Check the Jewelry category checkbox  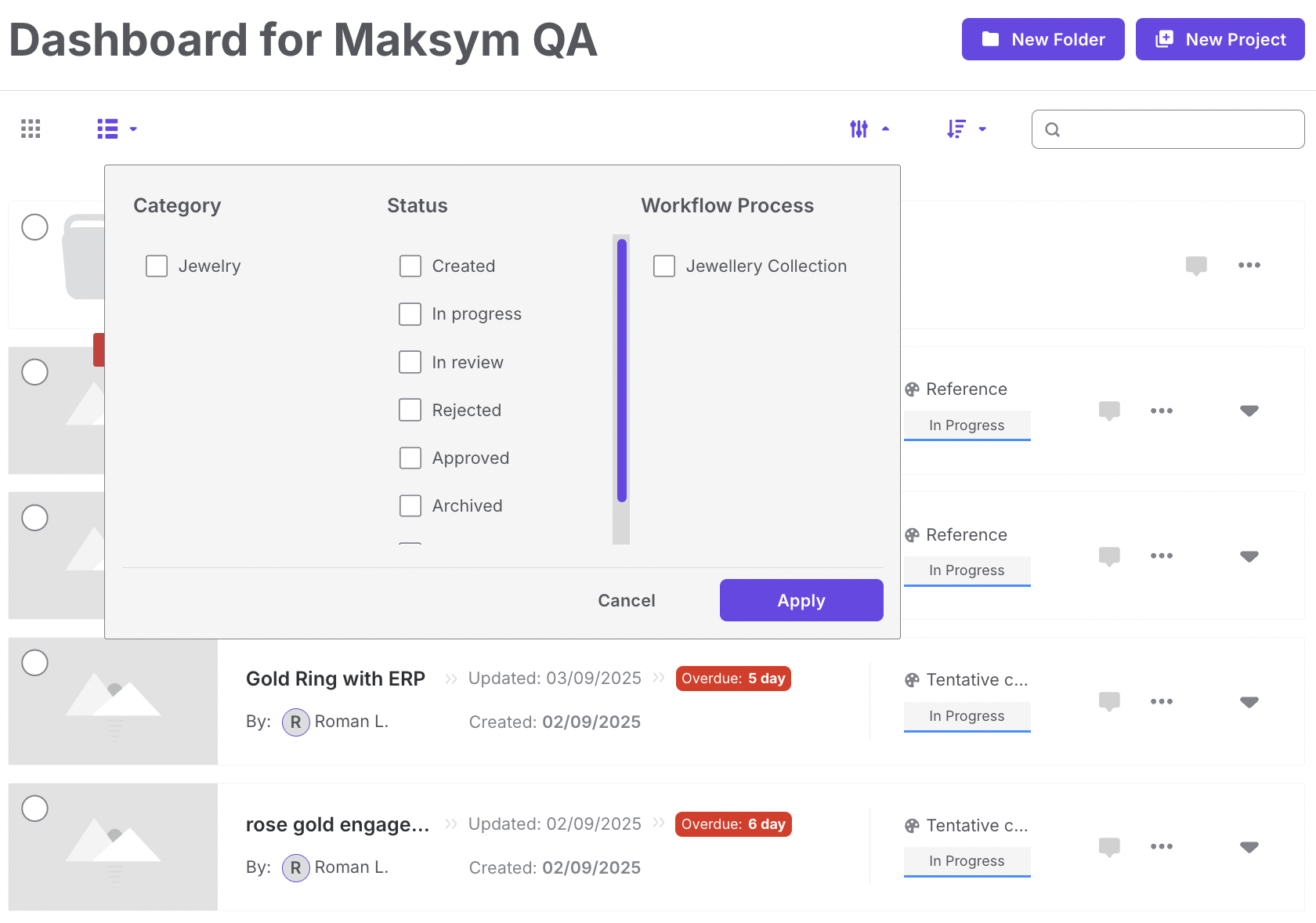(x=157, y=266)
